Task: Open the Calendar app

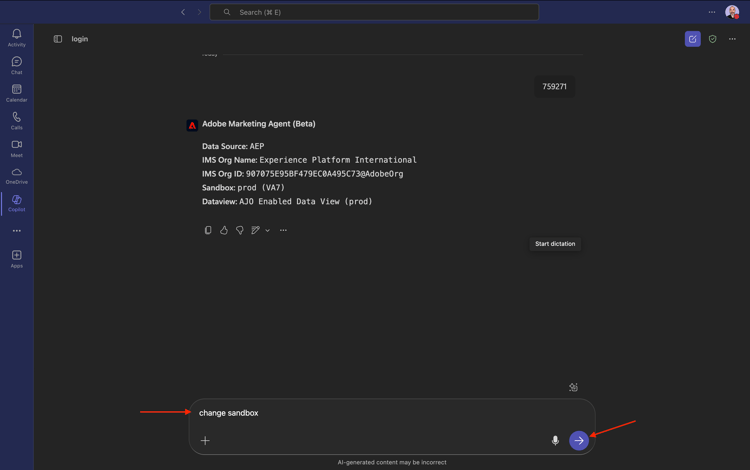Action: (x=17, y=93)
